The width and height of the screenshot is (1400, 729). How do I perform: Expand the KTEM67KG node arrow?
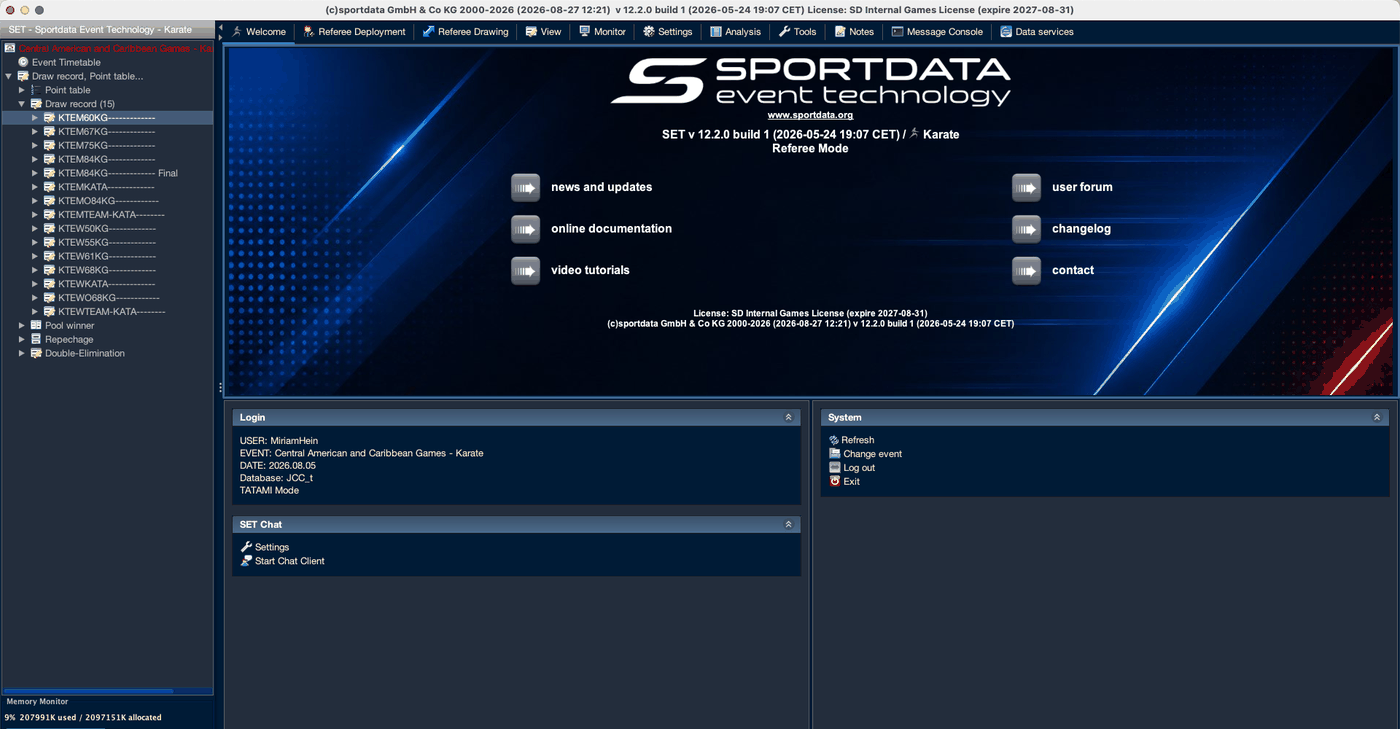pos(35,132)
